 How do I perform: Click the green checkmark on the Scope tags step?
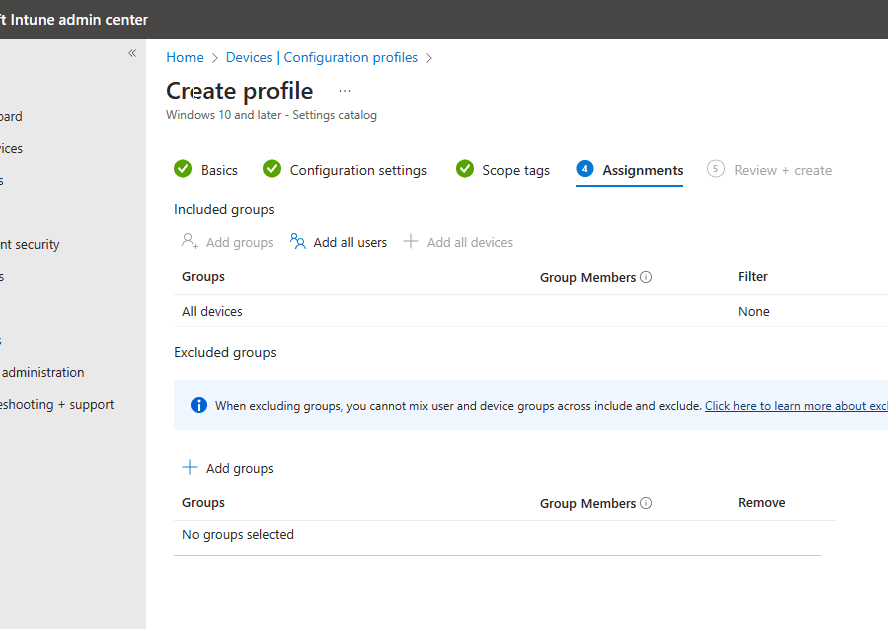coord(464,169)
